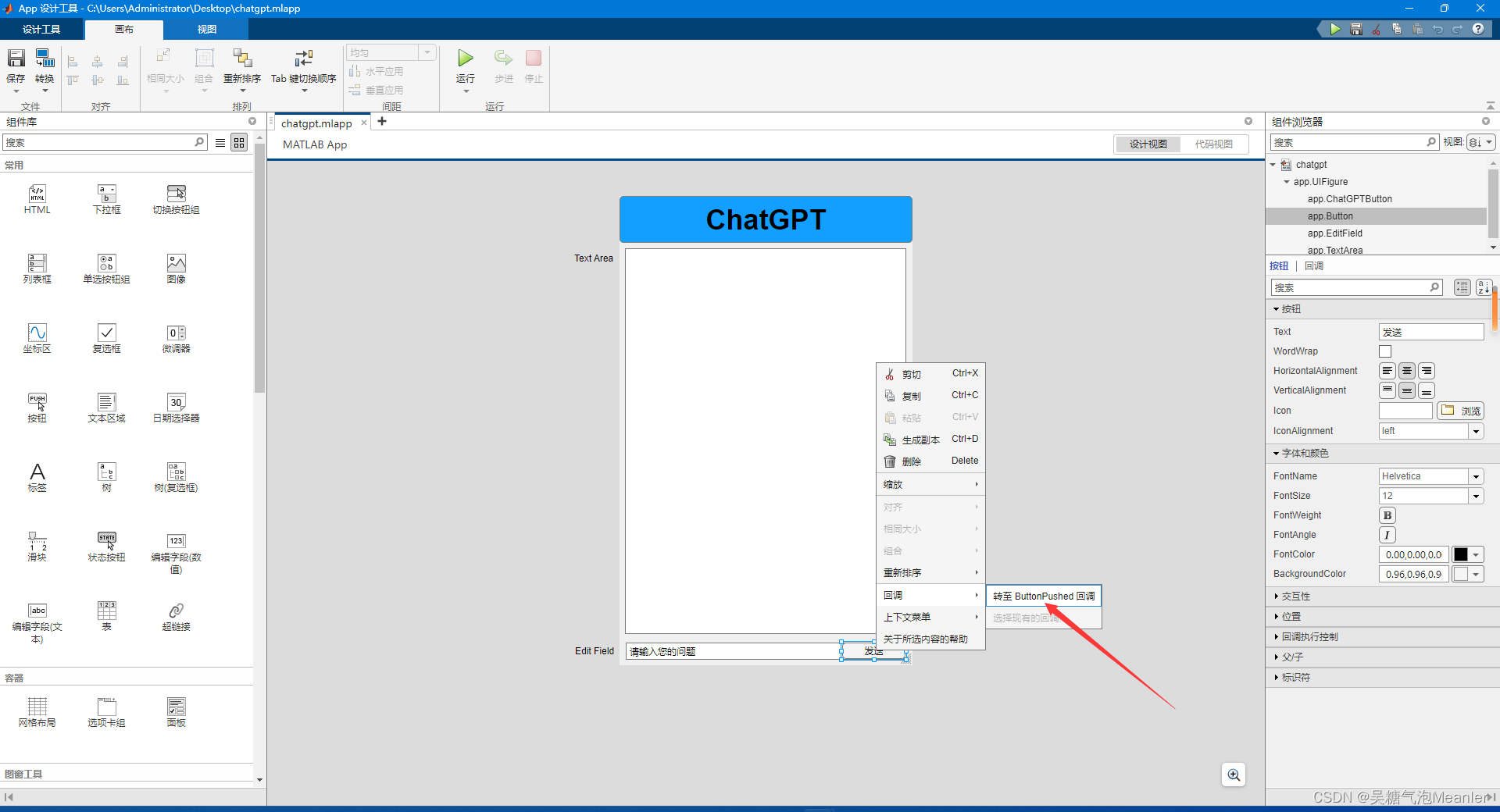
Task: Click Cut (剪切) in context menu
Action: click(930, 374)
